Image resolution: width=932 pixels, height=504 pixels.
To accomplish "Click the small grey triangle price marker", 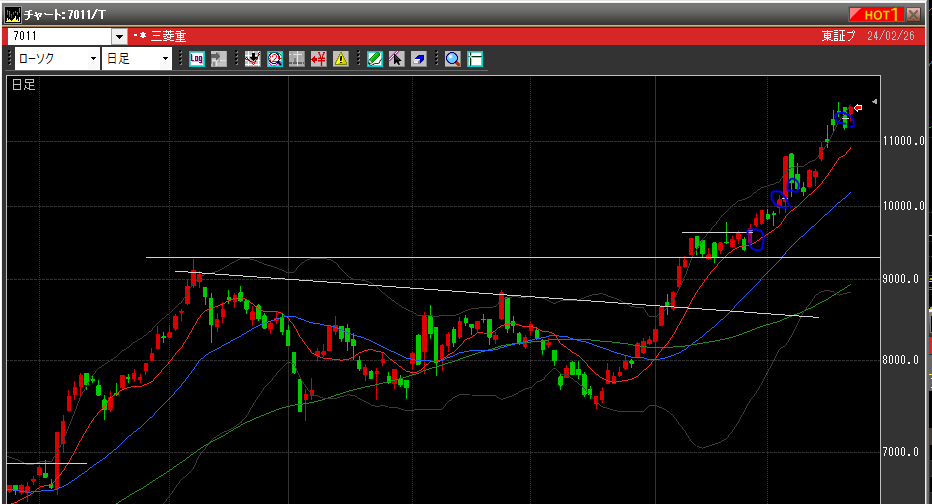I will click(874, 102).
